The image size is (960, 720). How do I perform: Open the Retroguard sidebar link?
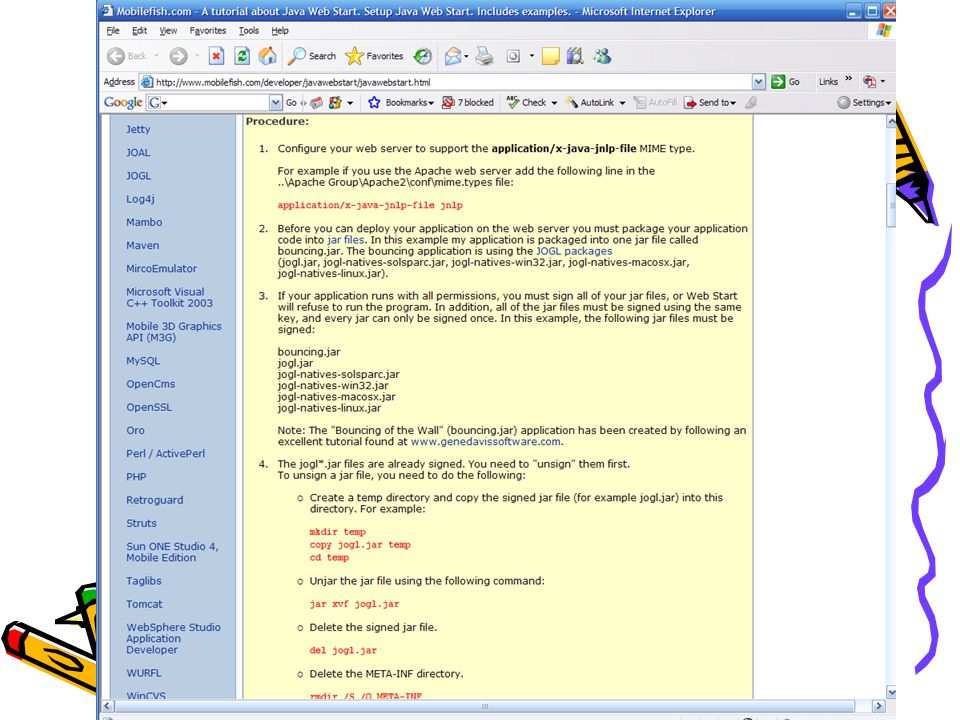coord(155,500)
